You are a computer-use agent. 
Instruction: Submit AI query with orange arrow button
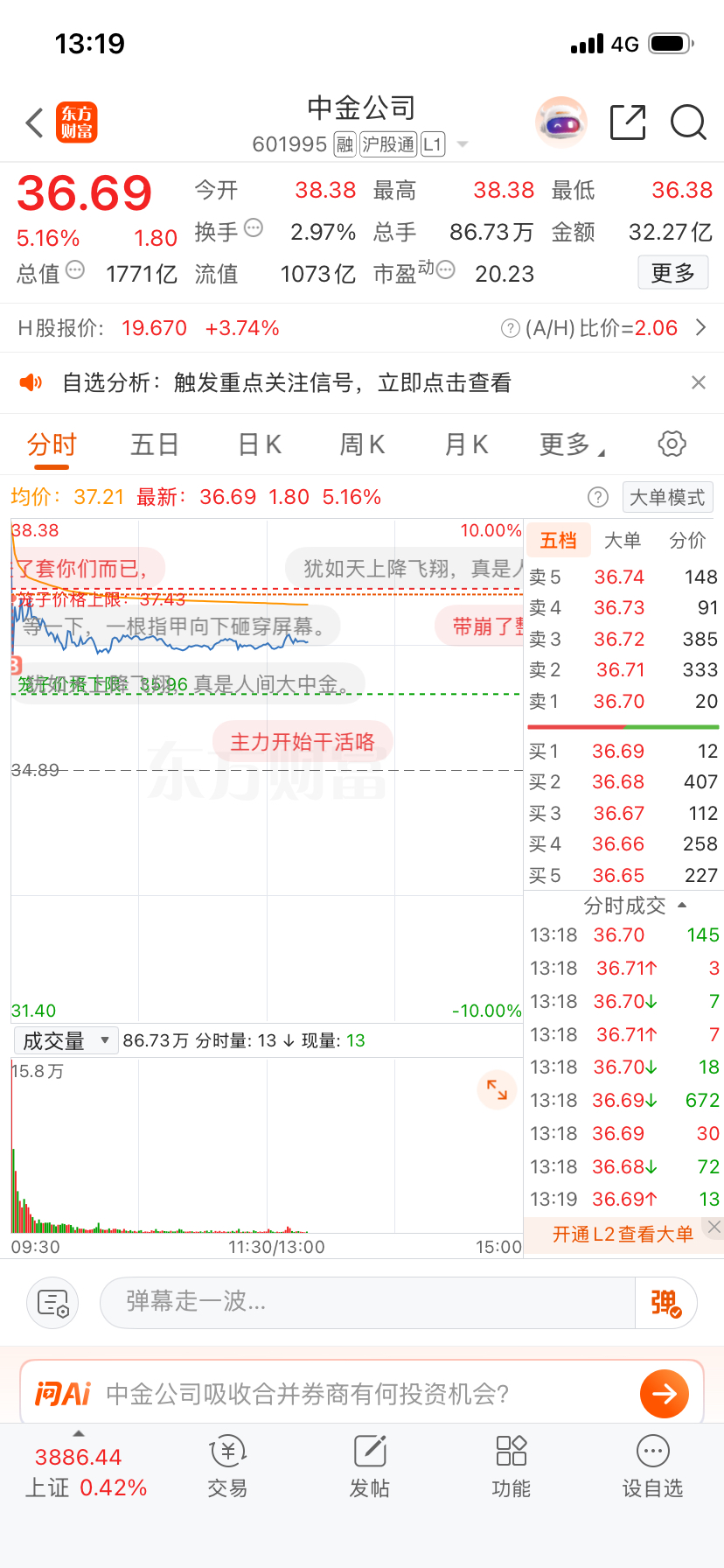665,1394
